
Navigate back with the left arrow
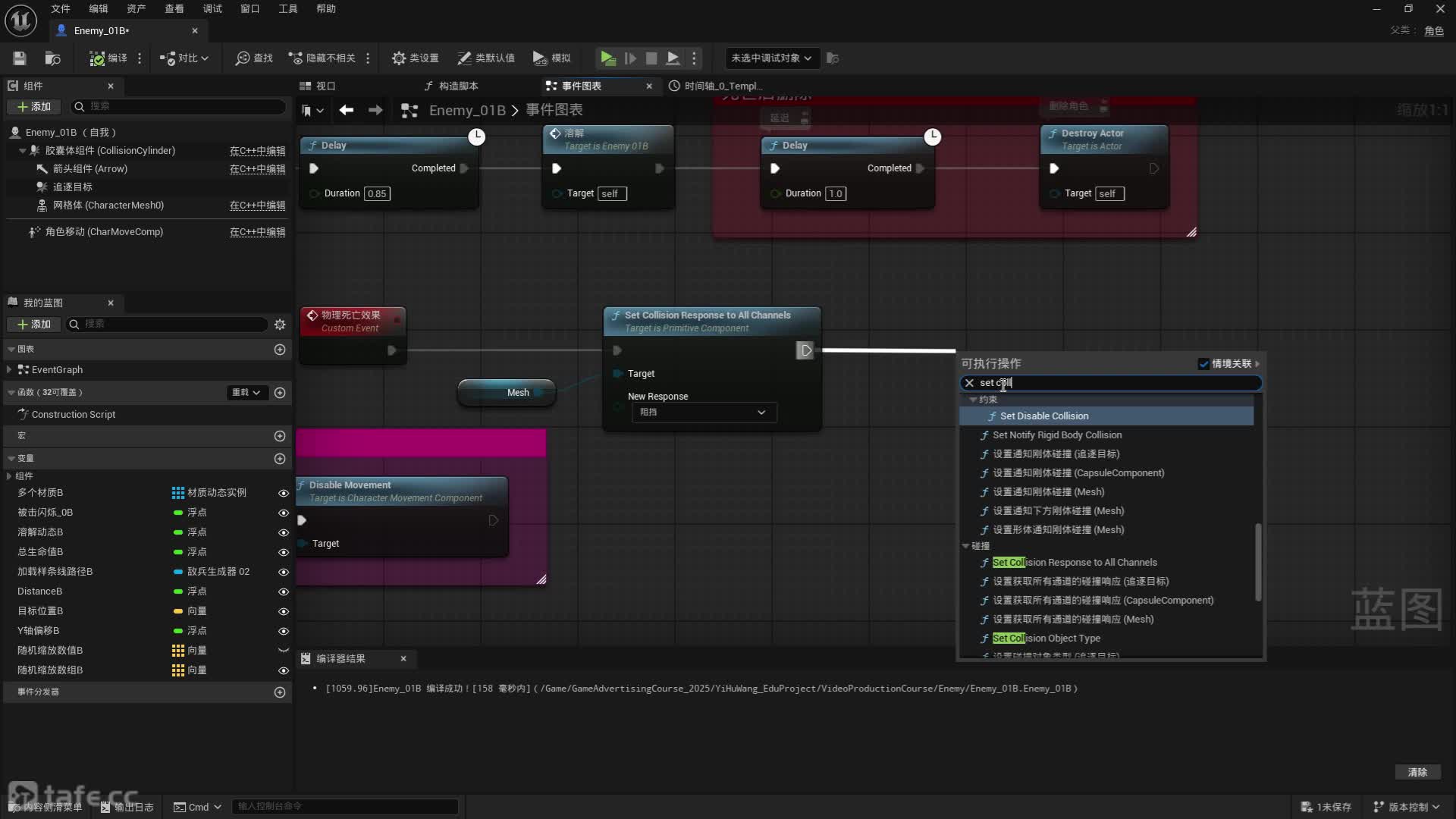pyautogui.click(x=347, y=111)
